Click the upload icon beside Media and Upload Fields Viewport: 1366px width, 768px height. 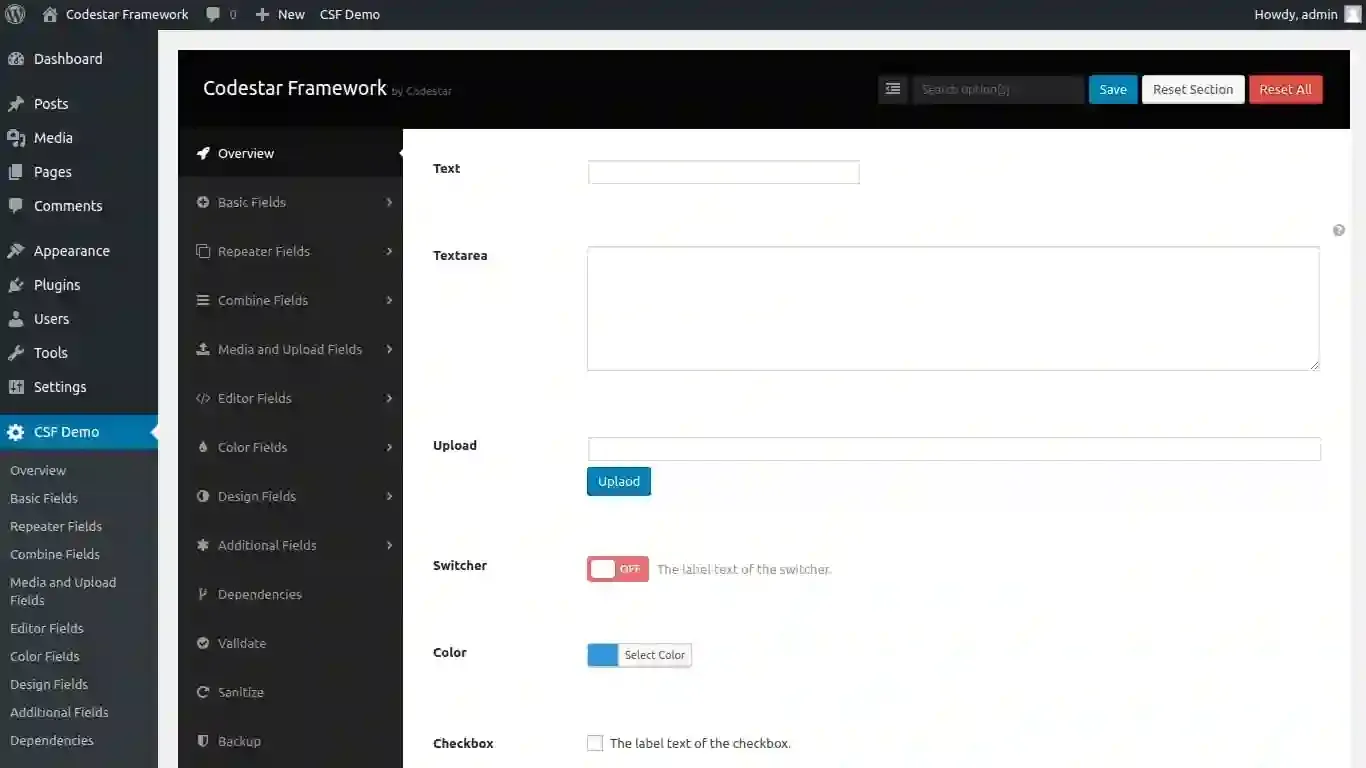pos(203,349)
